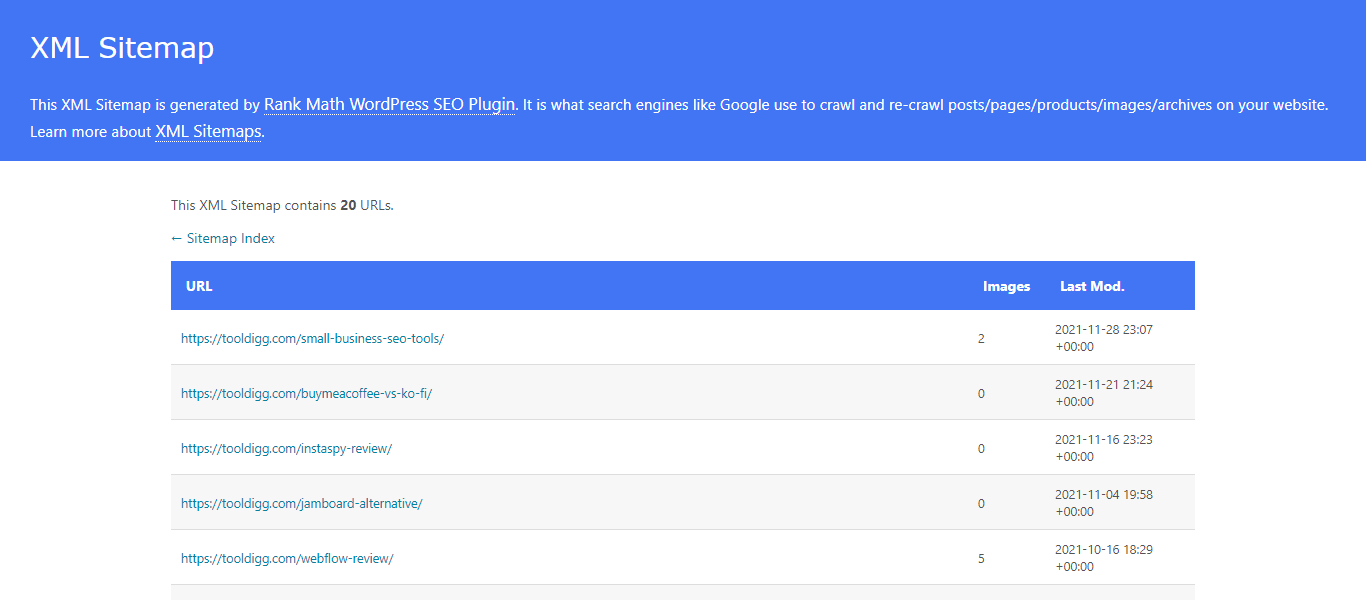Screen dimensions: 1366x600
Task: Open the instaspy-review URL
Action: 286,448
